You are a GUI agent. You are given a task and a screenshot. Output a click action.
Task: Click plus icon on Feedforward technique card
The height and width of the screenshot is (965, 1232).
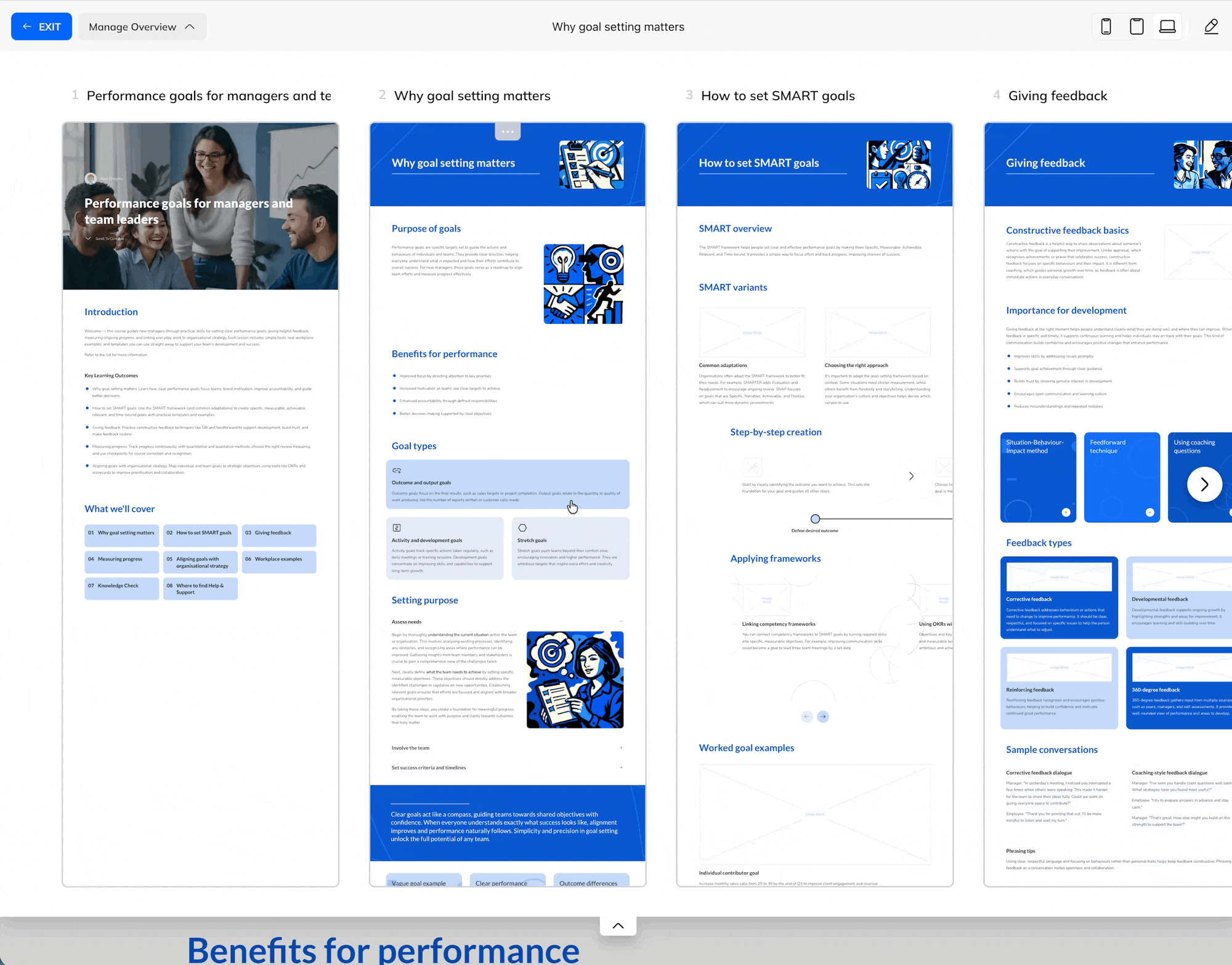click(x=1149, y=512)
